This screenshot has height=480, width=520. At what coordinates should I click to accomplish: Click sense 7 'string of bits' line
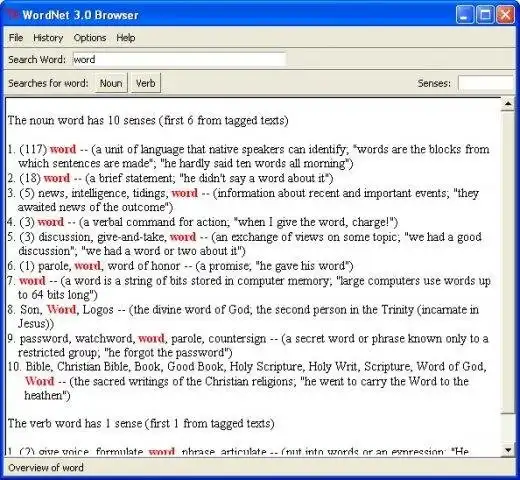[249, 287]
